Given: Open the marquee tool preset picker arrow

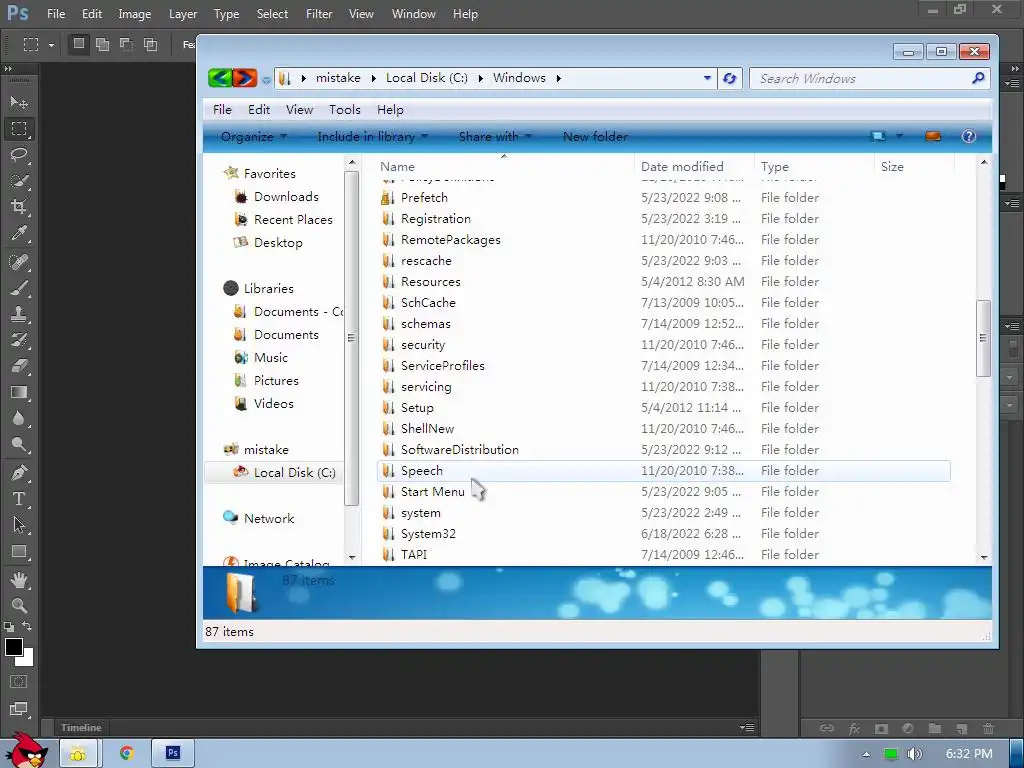Looking at the screenshot, I should pyautogui.click(x=51, y=45).
